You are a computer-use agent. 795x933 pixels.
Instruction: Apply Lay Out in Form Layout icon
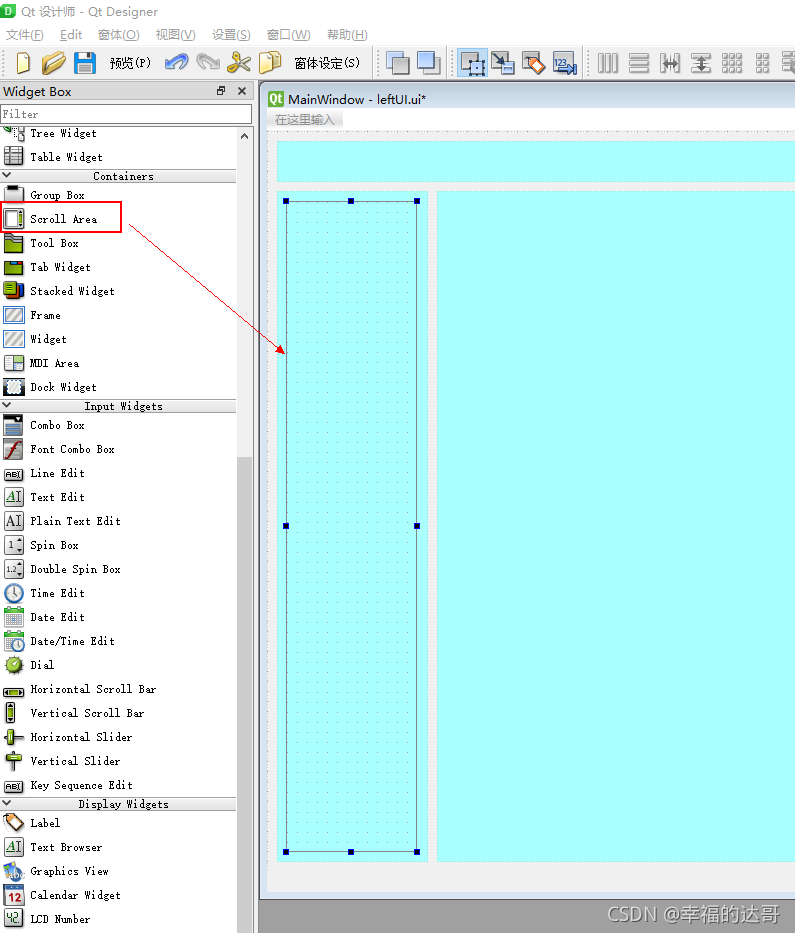[x=762, y=62]
